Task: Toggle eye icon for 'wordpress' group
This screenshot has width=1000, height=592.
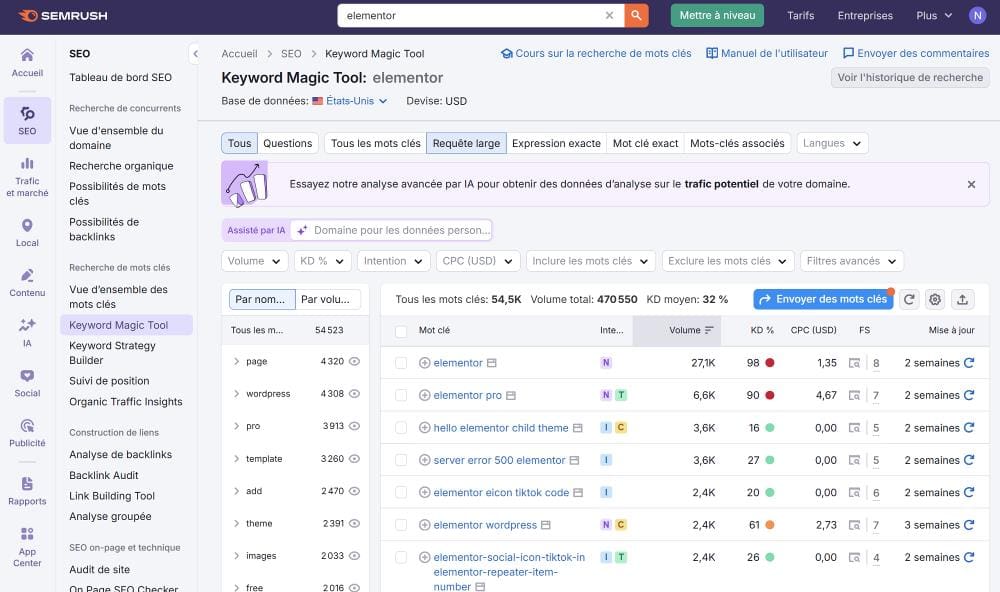Action: (x=355, y=394)
